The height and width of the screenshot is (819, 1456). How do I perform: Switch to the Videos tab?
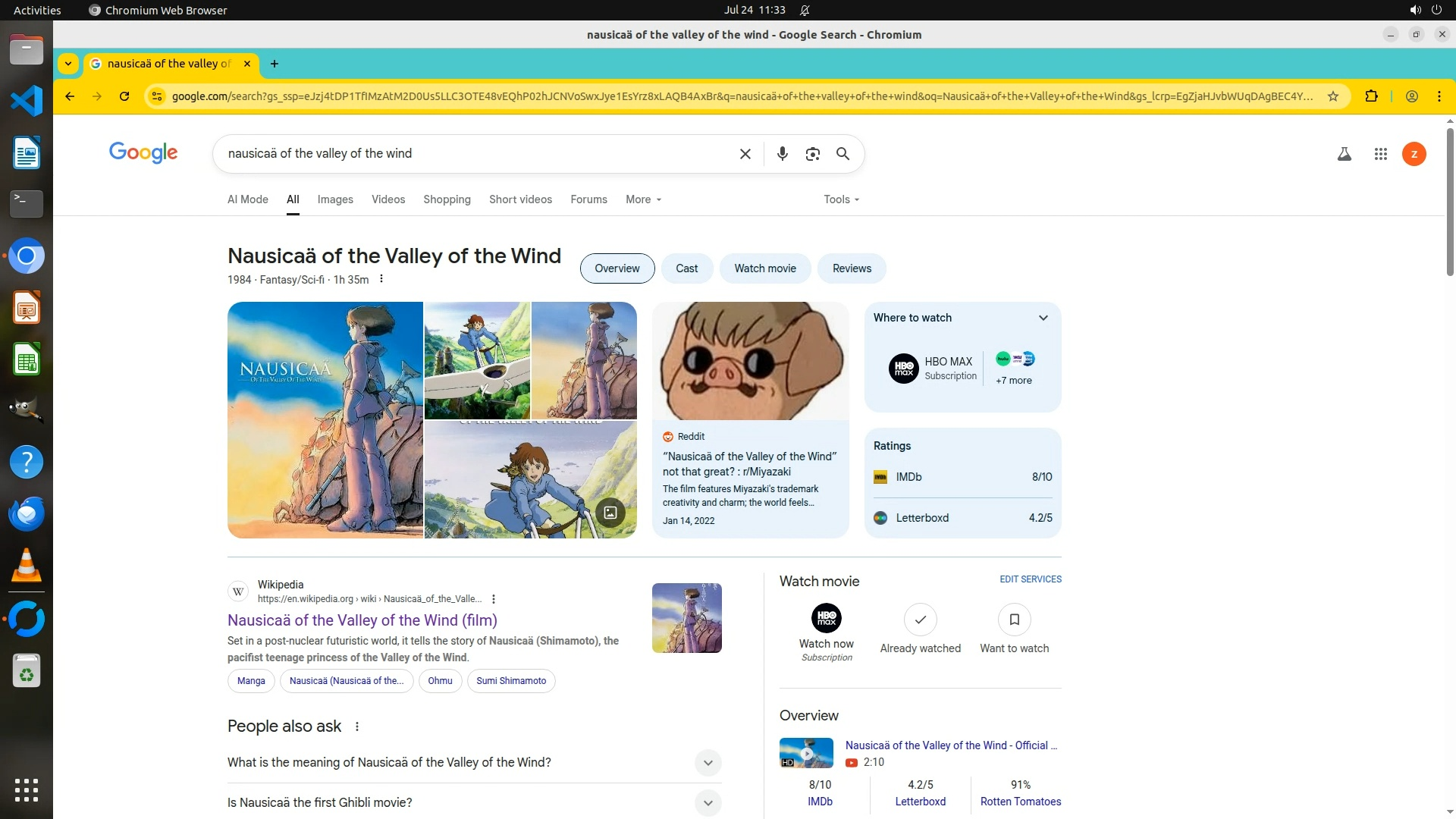[388, 199]
